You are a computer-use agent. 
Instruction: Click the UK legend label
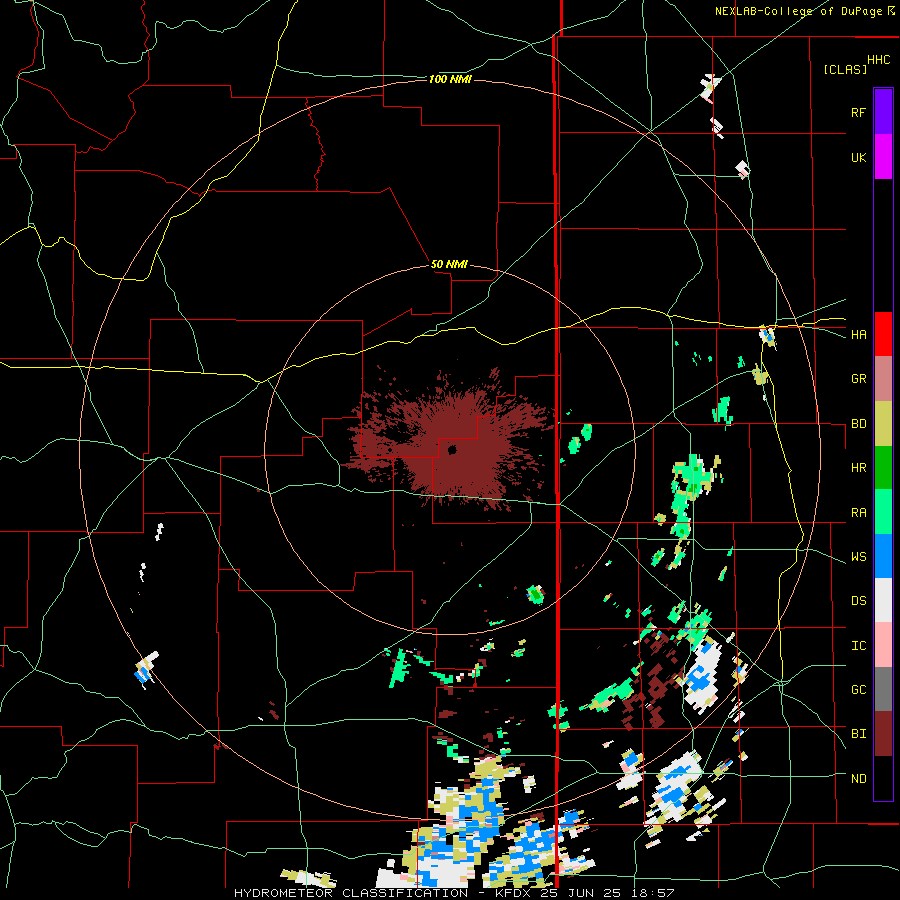point(858,157)
